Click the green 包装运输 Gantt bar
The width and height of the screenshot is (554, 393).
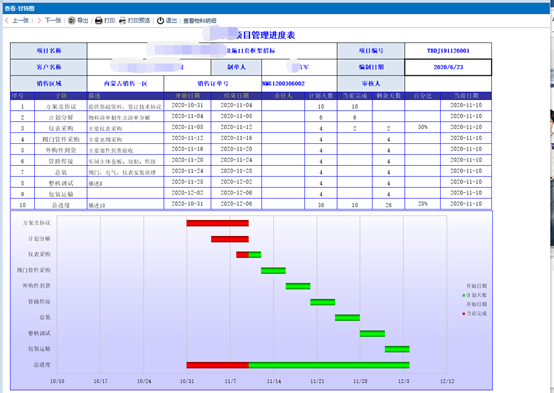click(x=397, y=349)
